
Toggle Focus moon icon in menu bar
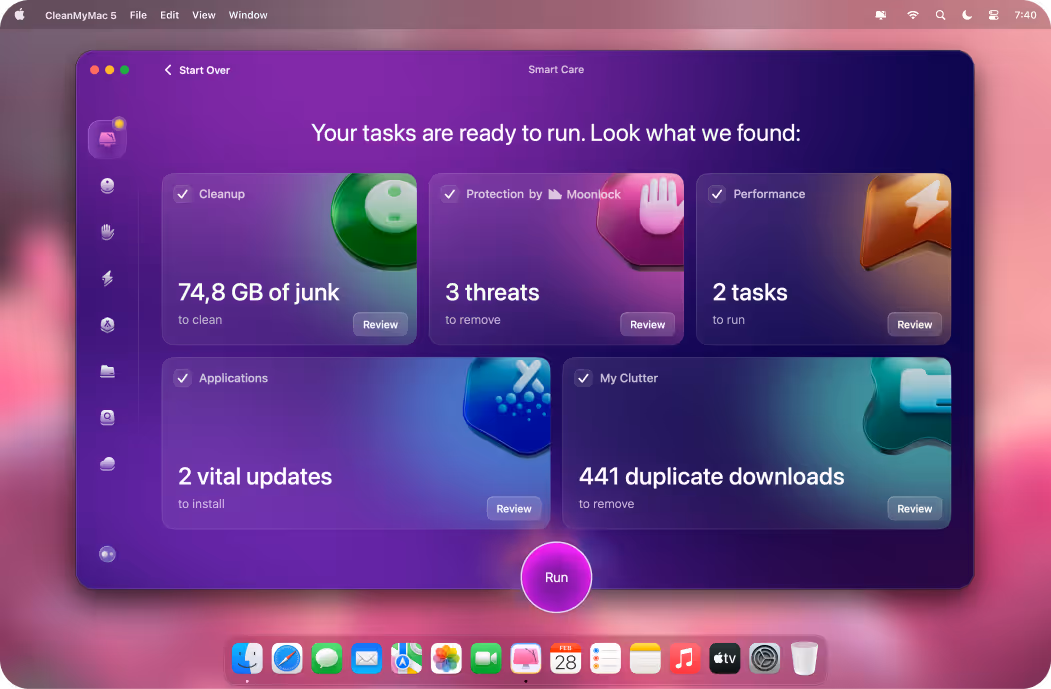click(967, 15)
